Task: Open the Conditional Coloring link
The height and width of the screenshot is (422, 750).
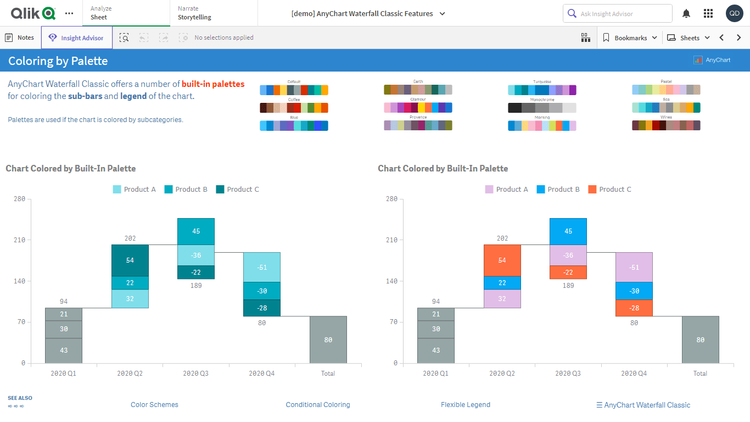Action: click(x=318, y=405)
